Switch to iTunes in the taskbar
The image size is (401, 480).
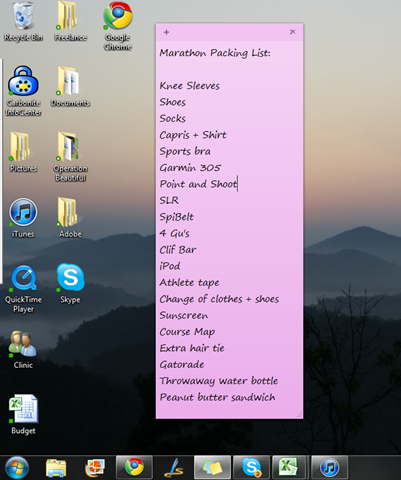click(329, 467)
